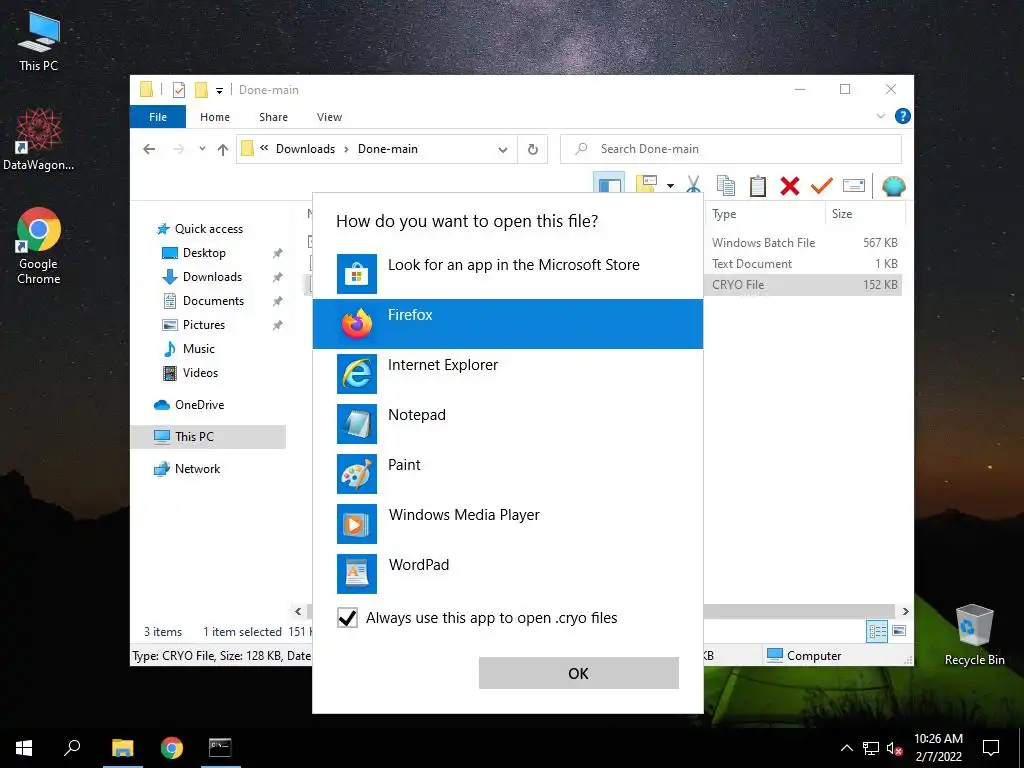Open Documents in navigation pane
This screenshot has width=1024, height=768.
(x=213, y=301)
